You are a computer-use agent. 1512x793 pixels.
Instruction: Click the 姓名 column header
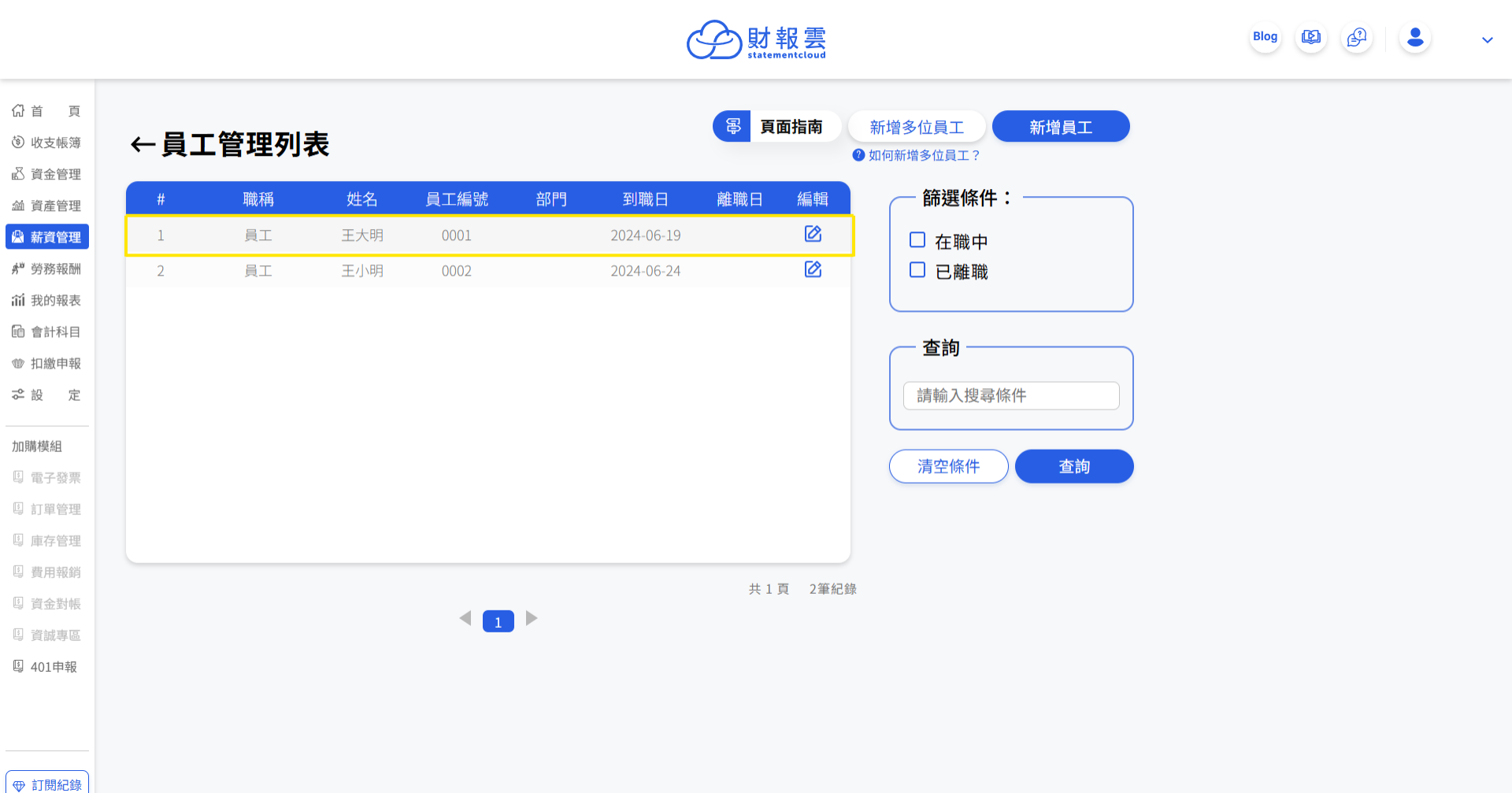[x=362, y=199]
